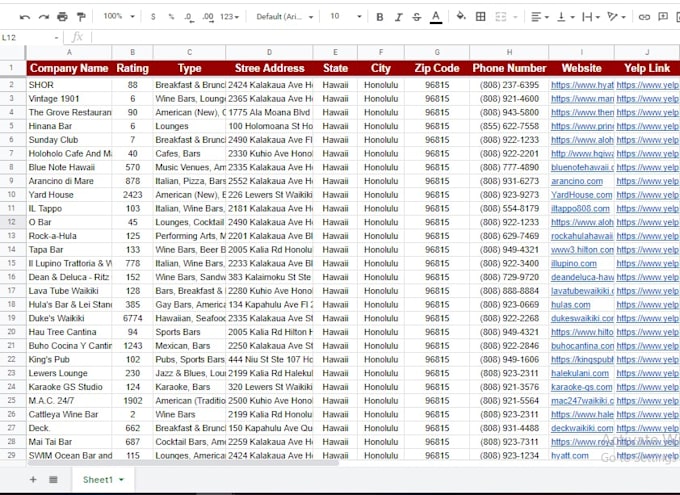The image size is (680, 495).
Task: Click the Merge cells icon
Action: pos(501,17)
